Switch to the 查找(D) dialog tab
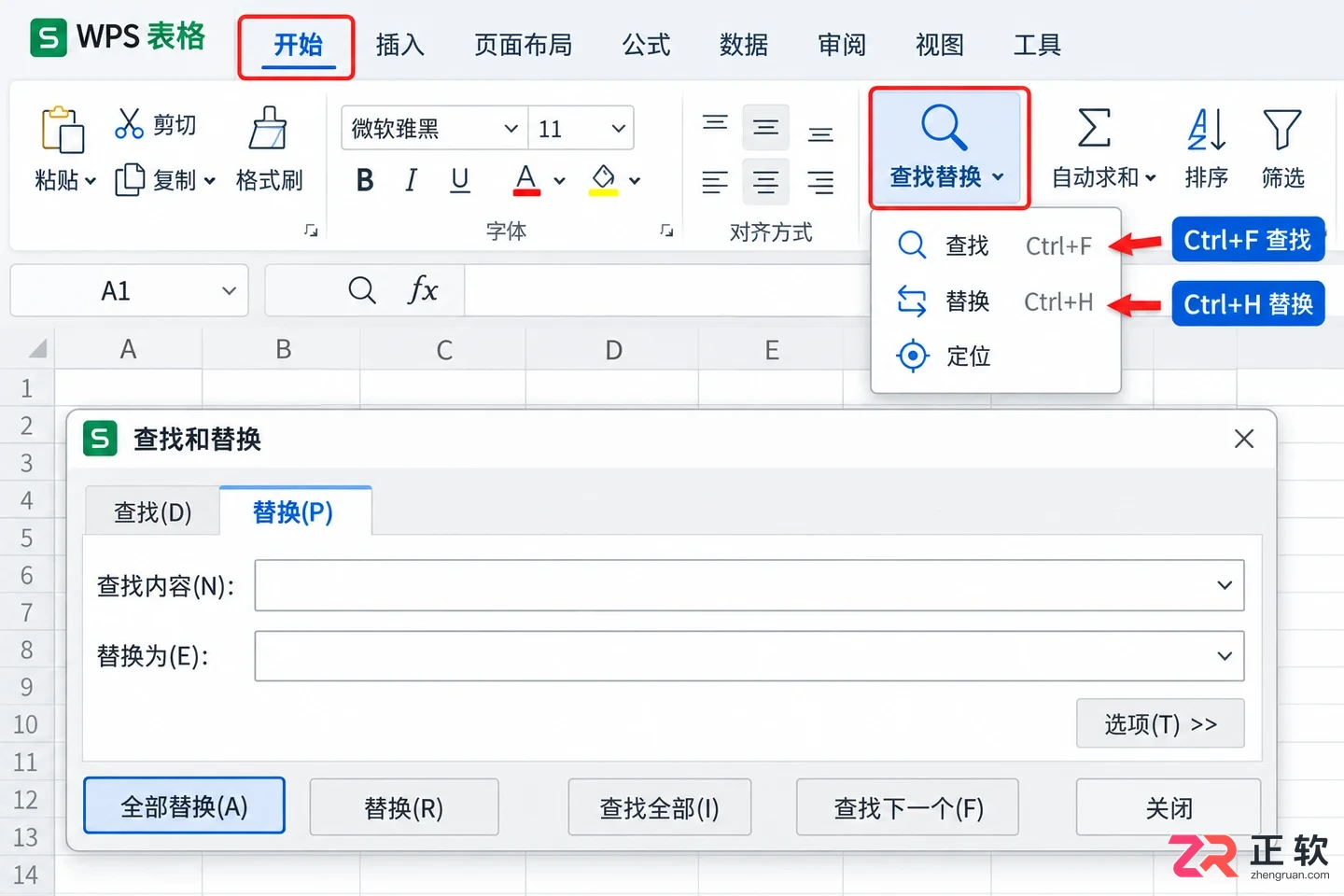 click(x=152, y=511)
